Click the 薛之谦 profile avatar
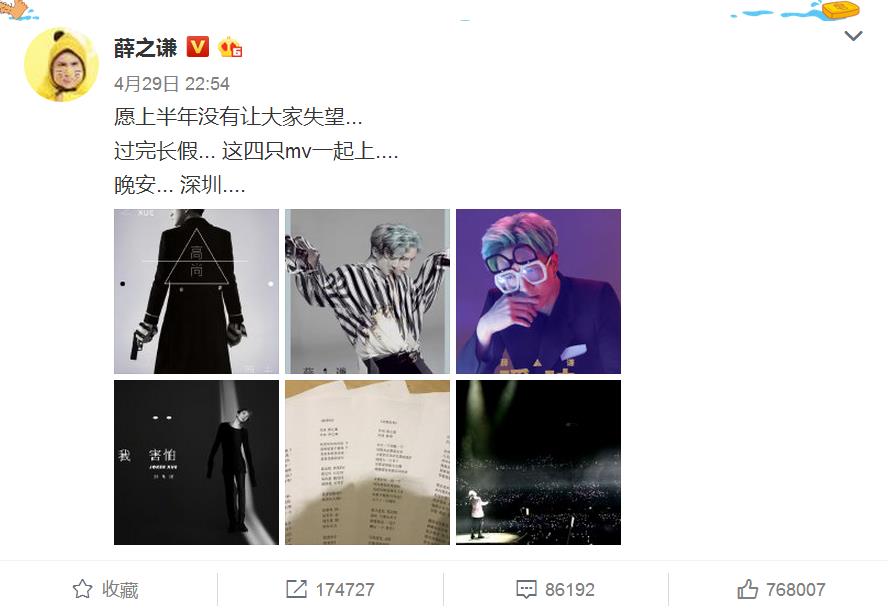 coord(61,65)
